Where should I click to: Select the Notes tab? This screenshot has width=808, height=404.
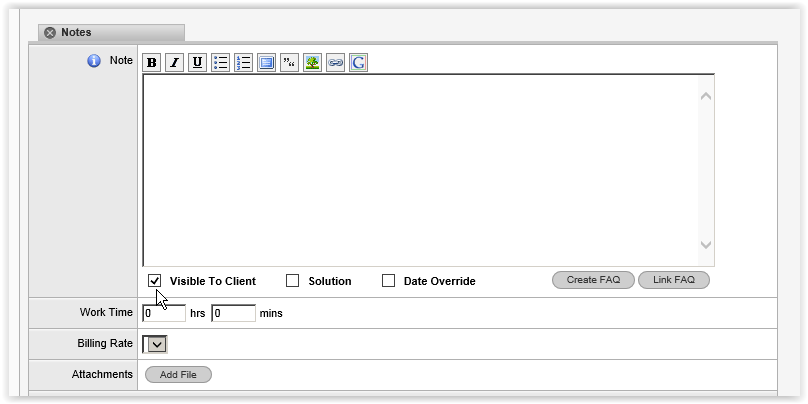[111, 32]
